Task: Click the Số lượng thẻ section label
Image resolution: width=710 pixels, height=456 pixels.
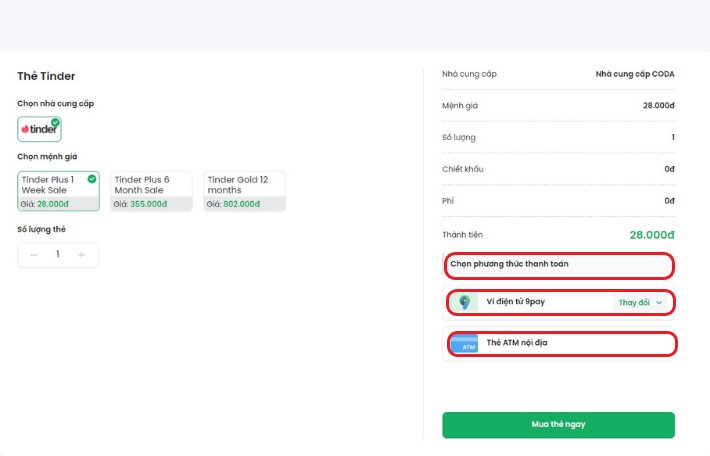Action: (x=41, y=229)
